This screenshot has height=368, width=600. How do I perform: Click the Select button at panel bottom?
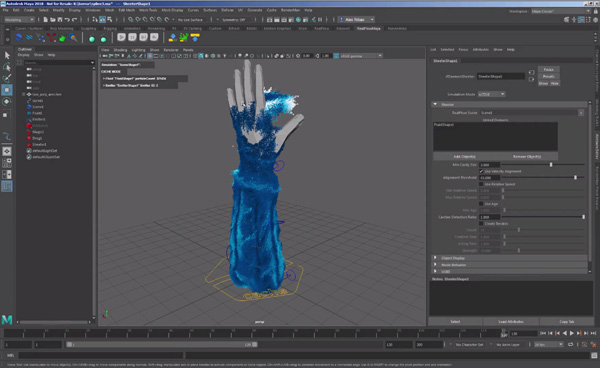coord(455,322)
